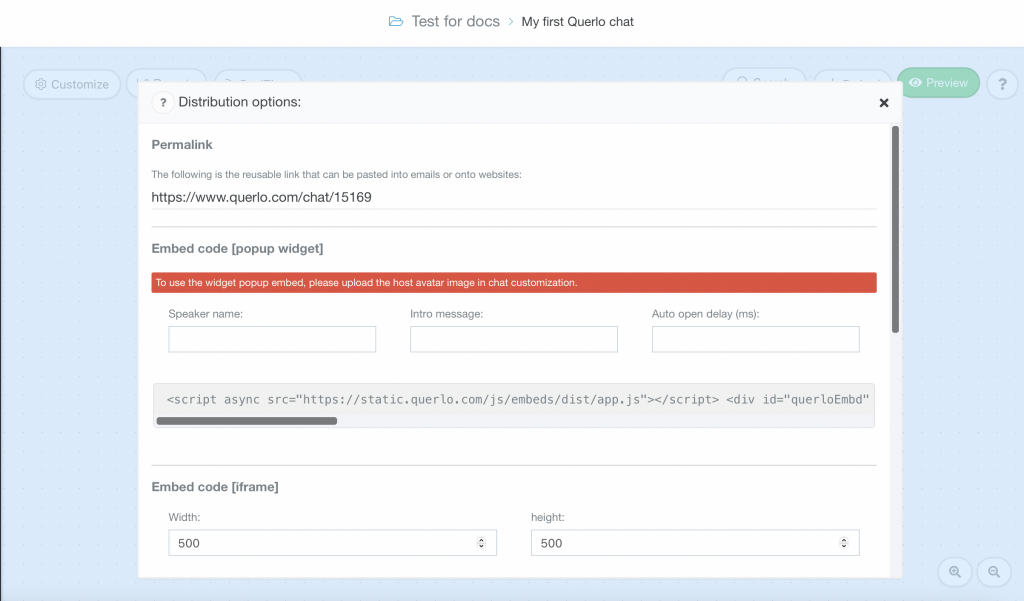The width and height of the screenshot is (1024, 601).
Task: Focus the Speaker name field
Action: pyautogui.click(x=272, y=339)
